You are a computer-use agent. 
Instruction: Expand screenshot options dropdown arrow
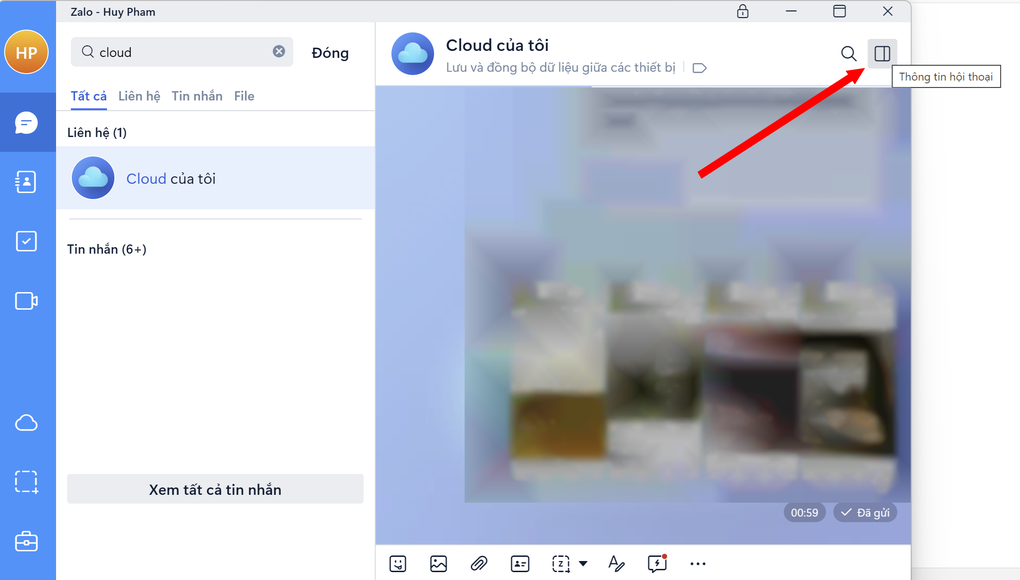(584, 564)
